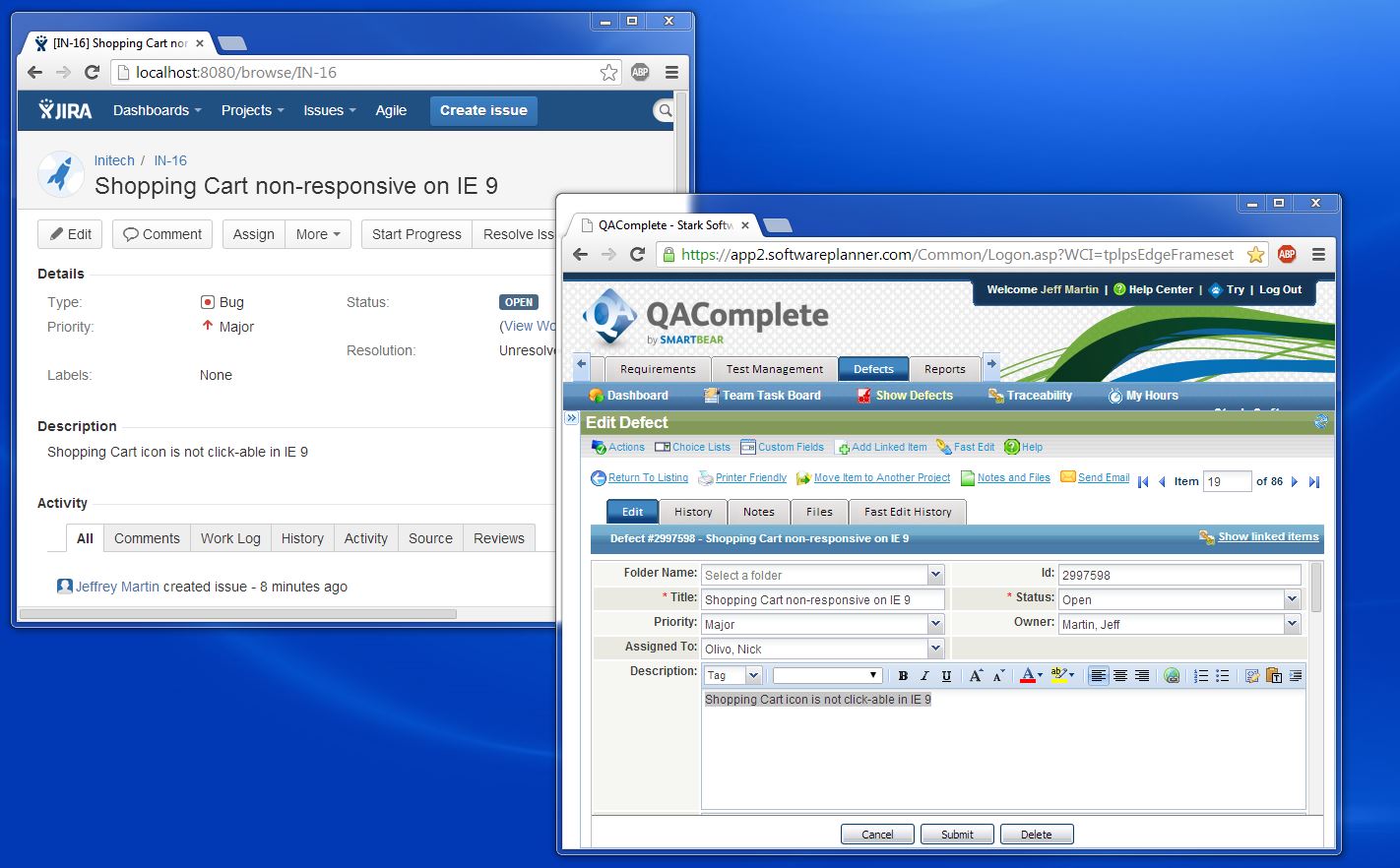The width and height of the screenshot is (1400, 868).
Task: Open JIRA Issues menu
Action: pos(330,110)
